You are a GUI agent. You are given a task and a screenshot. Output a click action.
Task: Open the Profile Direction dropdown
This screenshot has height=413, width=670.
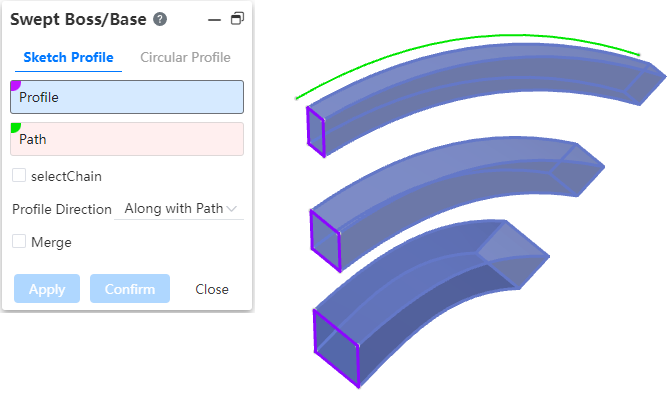click(x=179, y=208)
